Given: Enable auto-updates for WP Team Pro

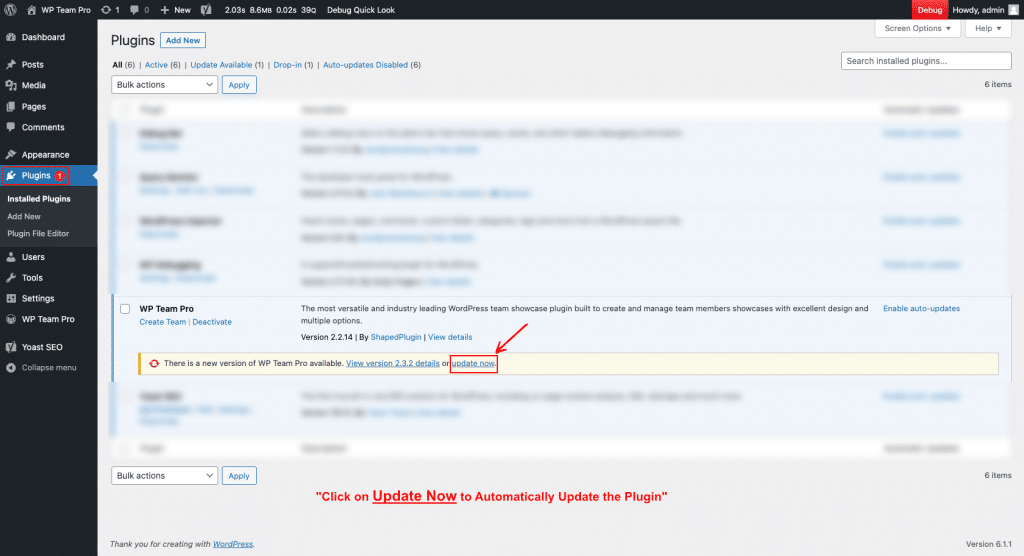Looking at the screenshot, I should (921, 308).
